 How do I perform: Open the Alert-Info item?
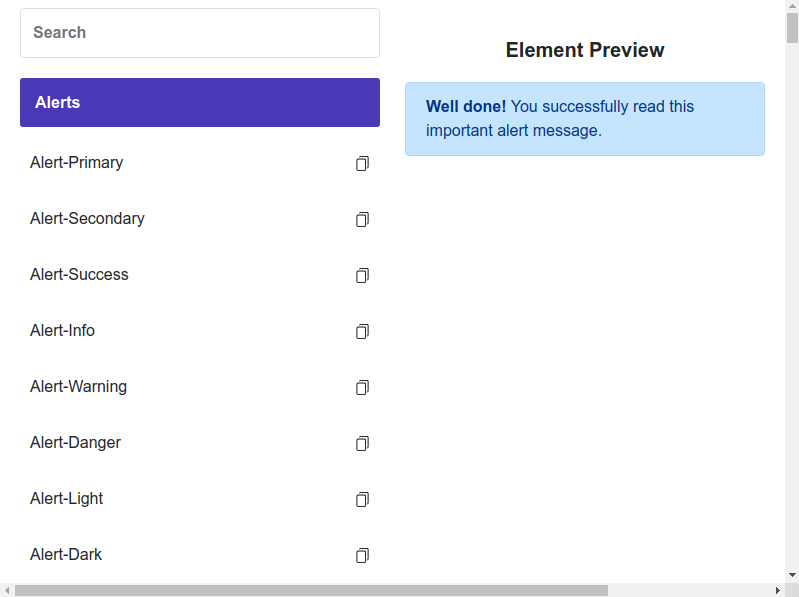(x=62, y=331)
